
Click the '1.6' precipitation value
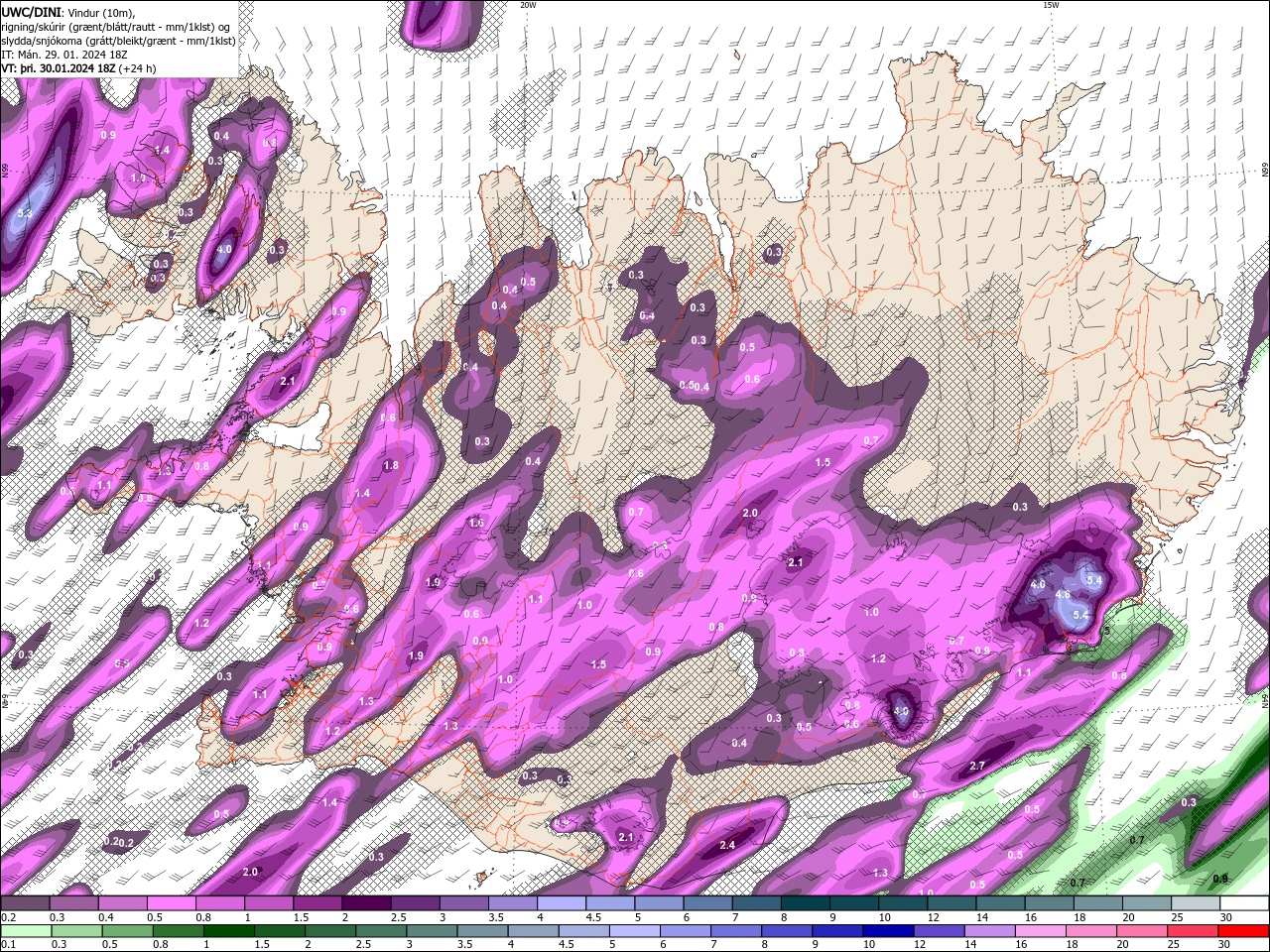(x=476, y=523)
